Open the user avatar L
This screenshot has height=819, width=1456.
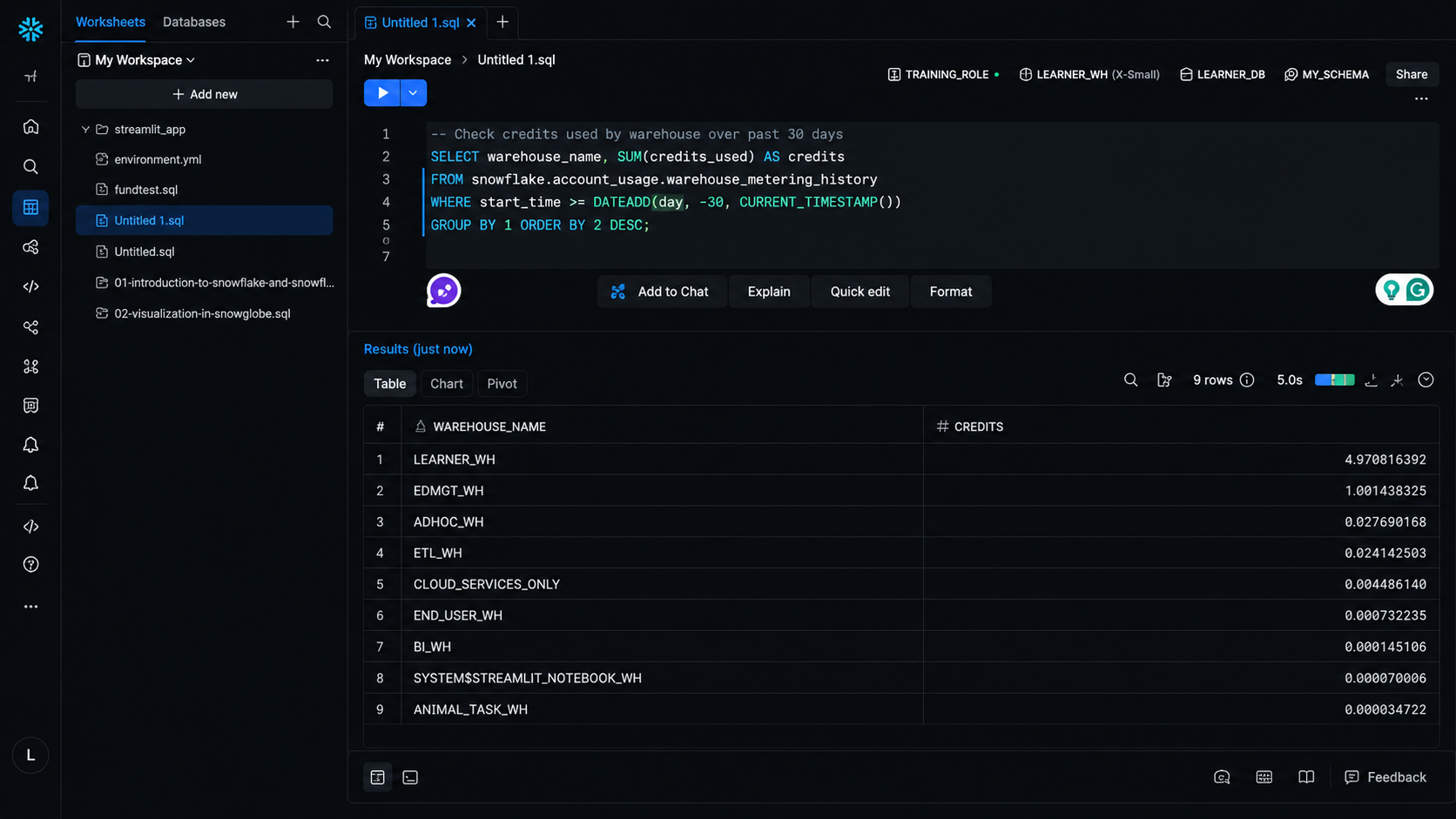point(30,755)
